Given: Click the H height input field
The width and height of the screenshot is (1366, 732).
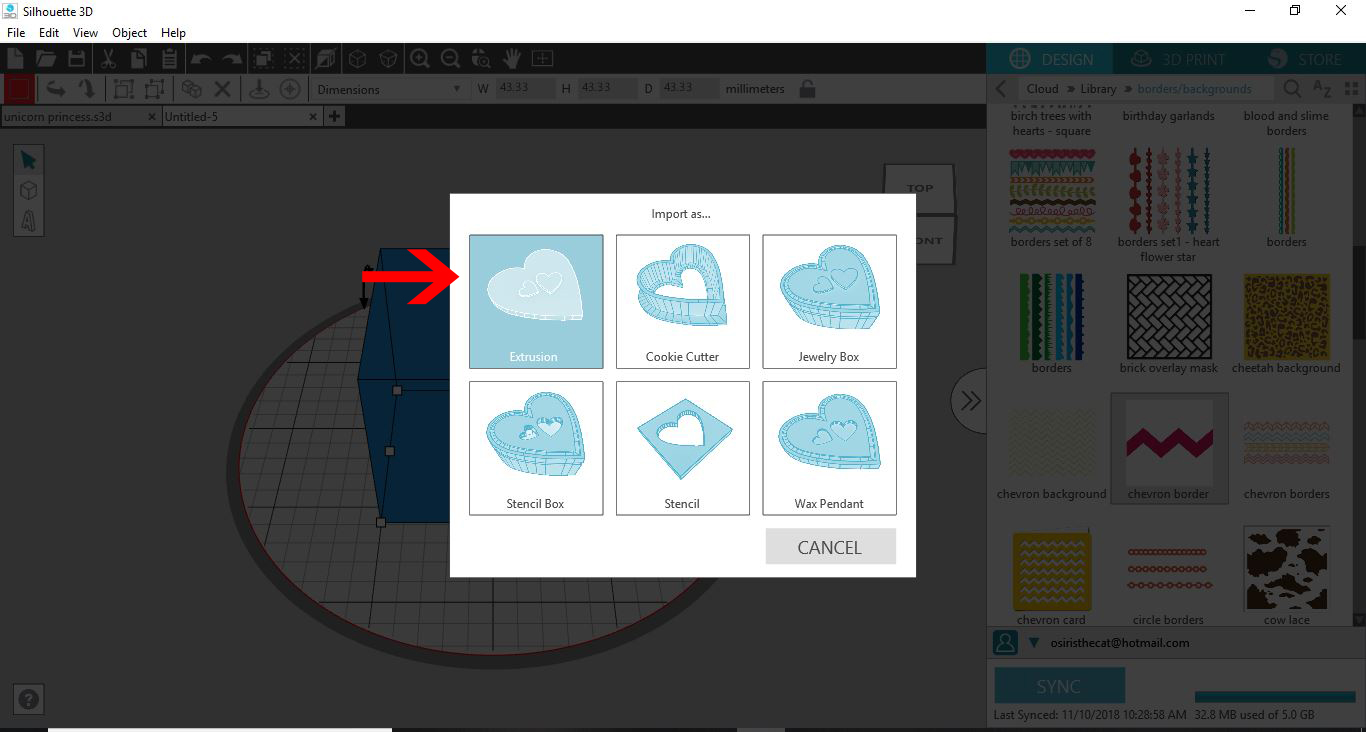Looking at the screenshot, I should click(608, 89).
